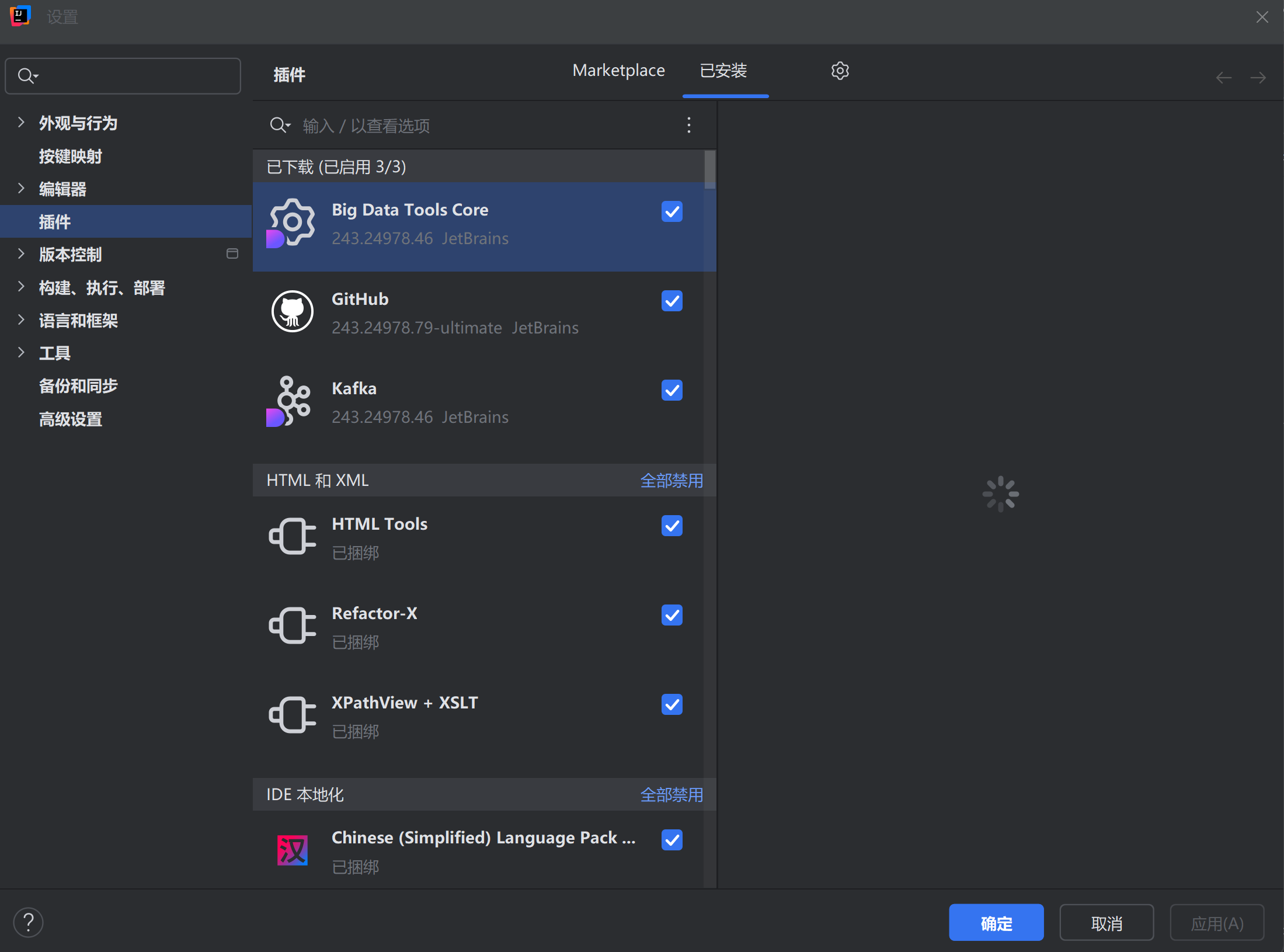Image resolution: width=1284 pixels, height=952 pixels.
Task: Click the magnifier icon in plugin search field
Action: (280, 125)
